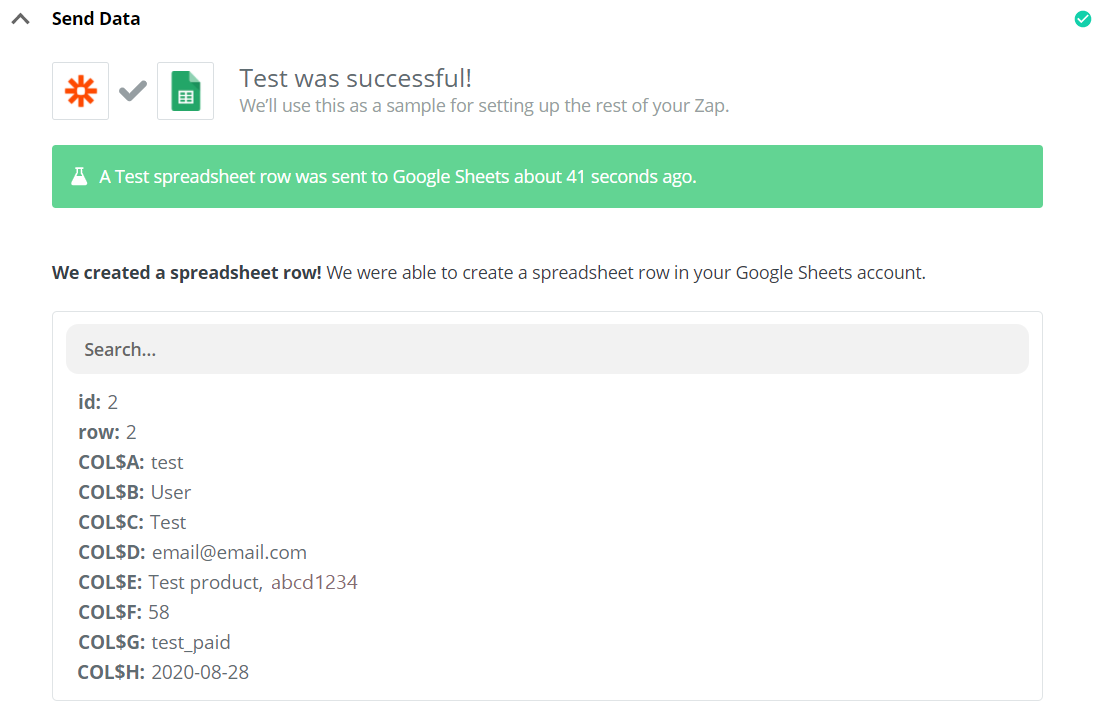
Task: Click the 'Test was successful!' heading
Action: (x=355, y=78)
